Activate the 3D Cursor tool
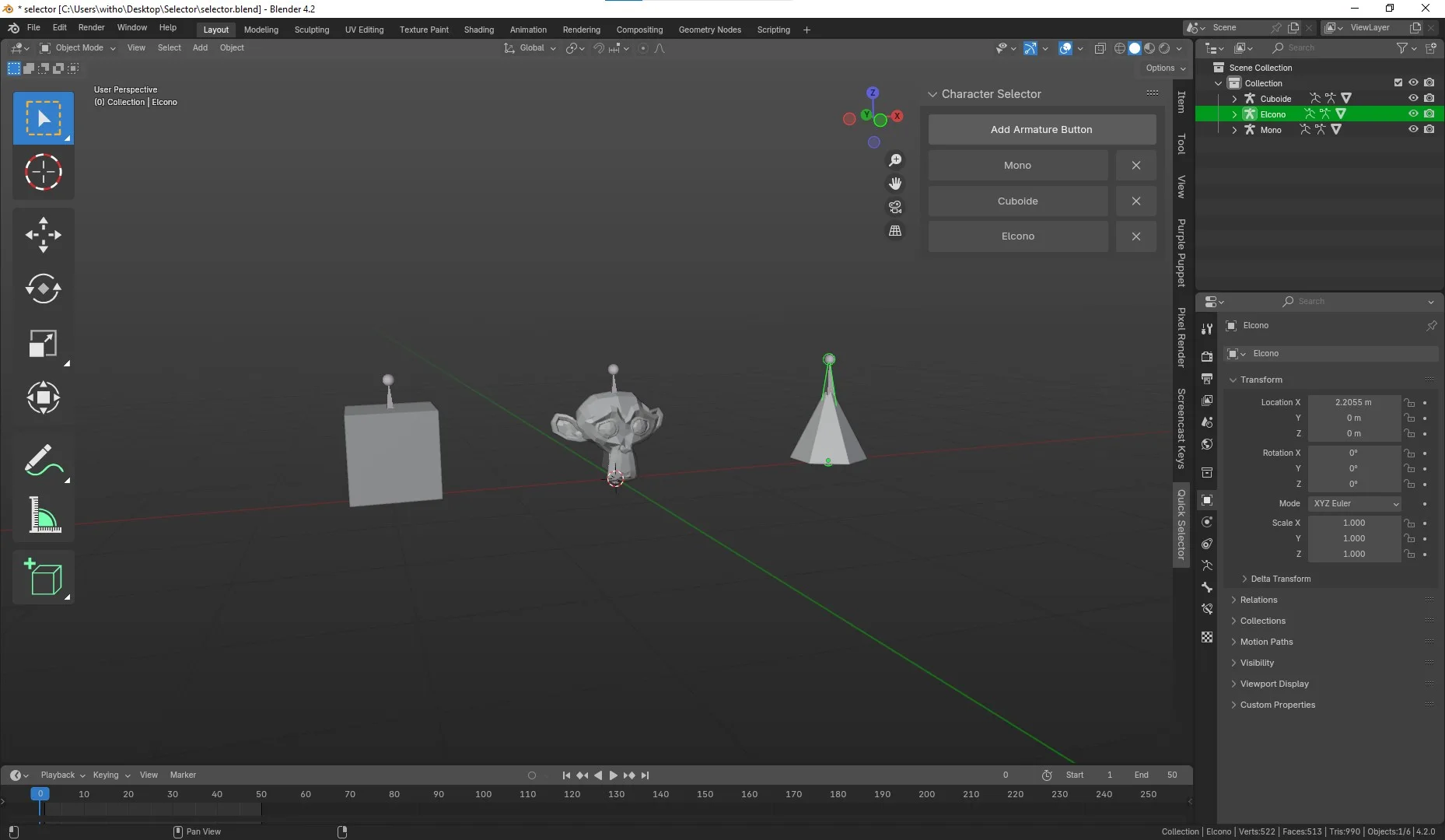The height and width of the screenshot is (840, 1445). coord(44,172)
